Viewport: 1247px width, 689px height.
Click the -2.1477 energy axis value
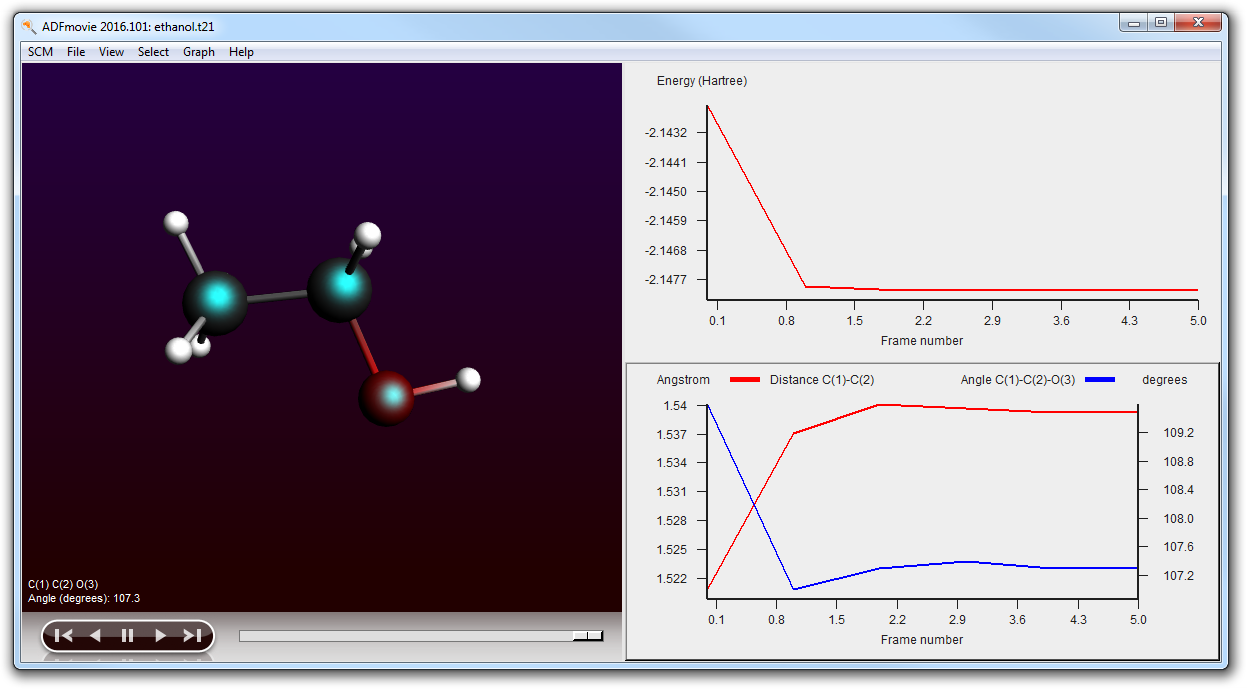(666, 280)
